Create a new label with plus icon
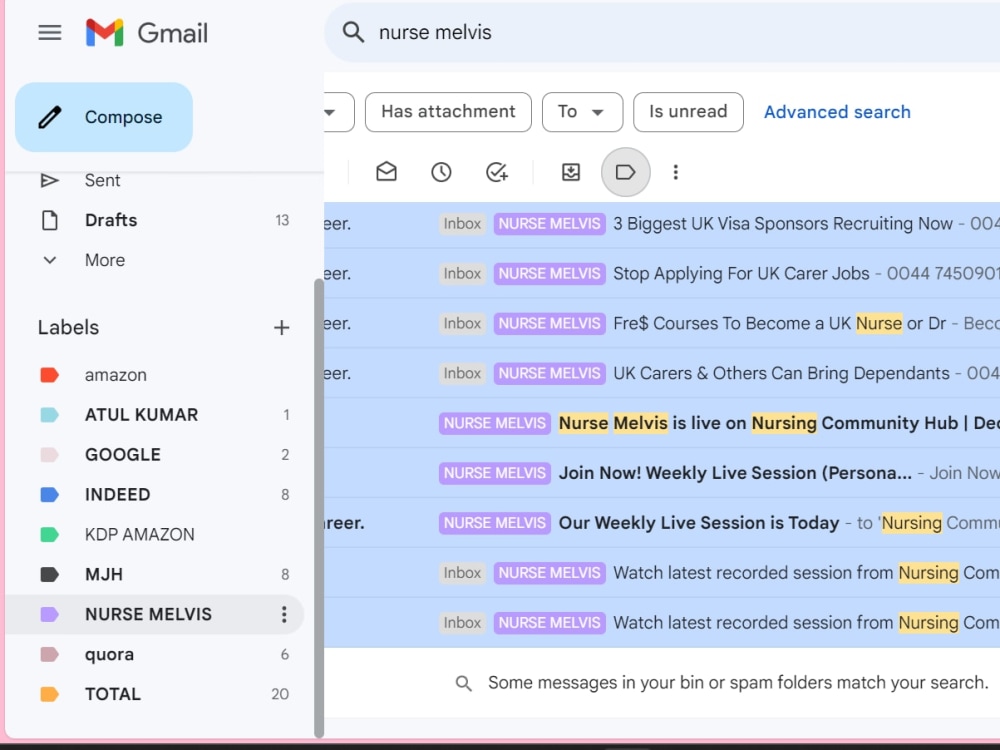Viewport: 1000px width, 750px height. coord(281,328)
